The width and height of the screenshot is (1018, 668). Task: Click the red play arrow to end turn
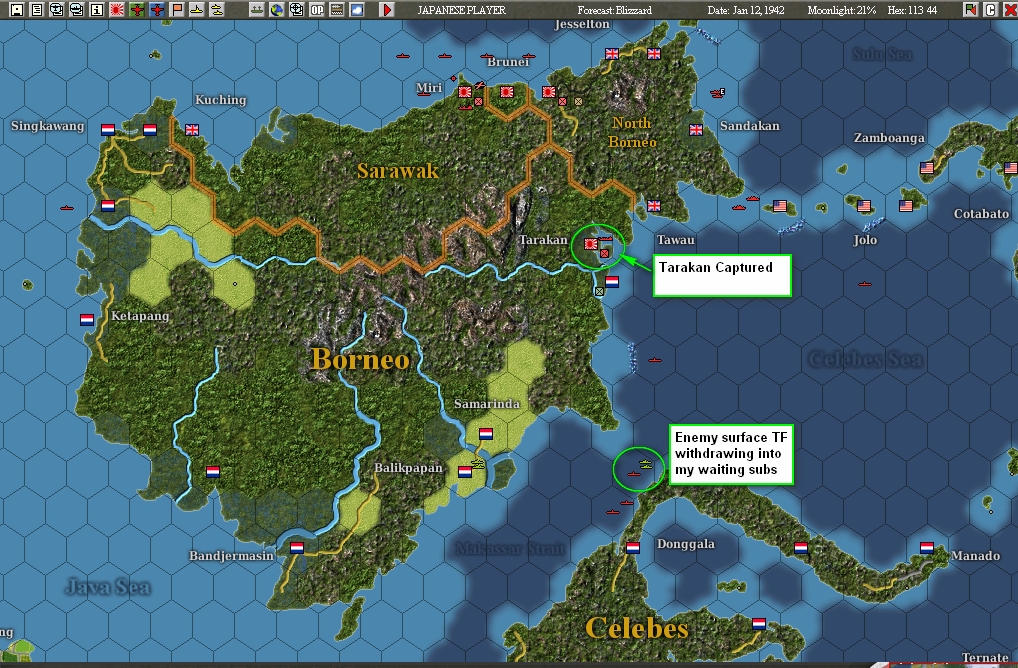coord(386,10)
